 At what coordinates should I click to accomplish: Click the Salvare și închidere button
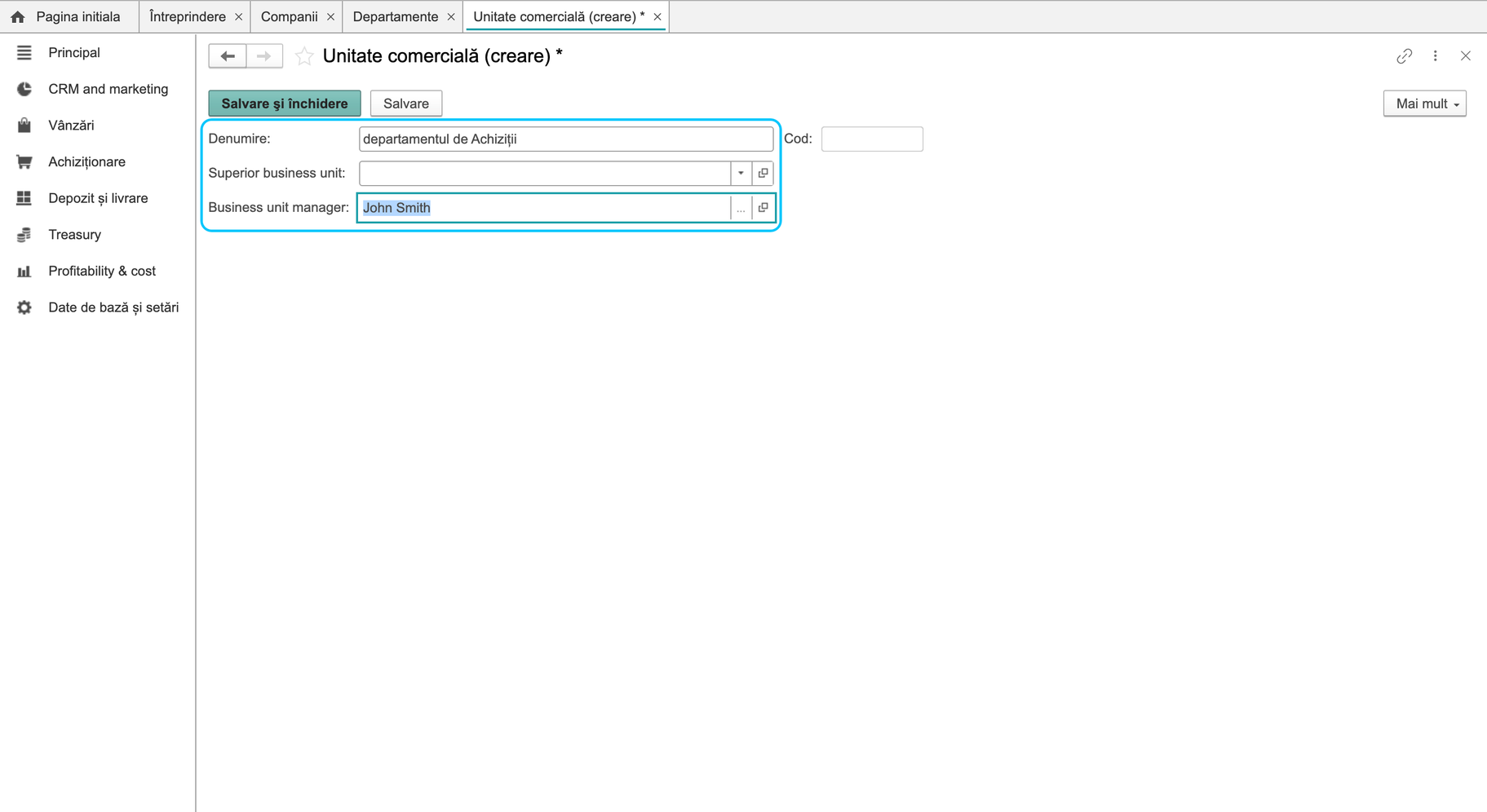pos(285,104)
